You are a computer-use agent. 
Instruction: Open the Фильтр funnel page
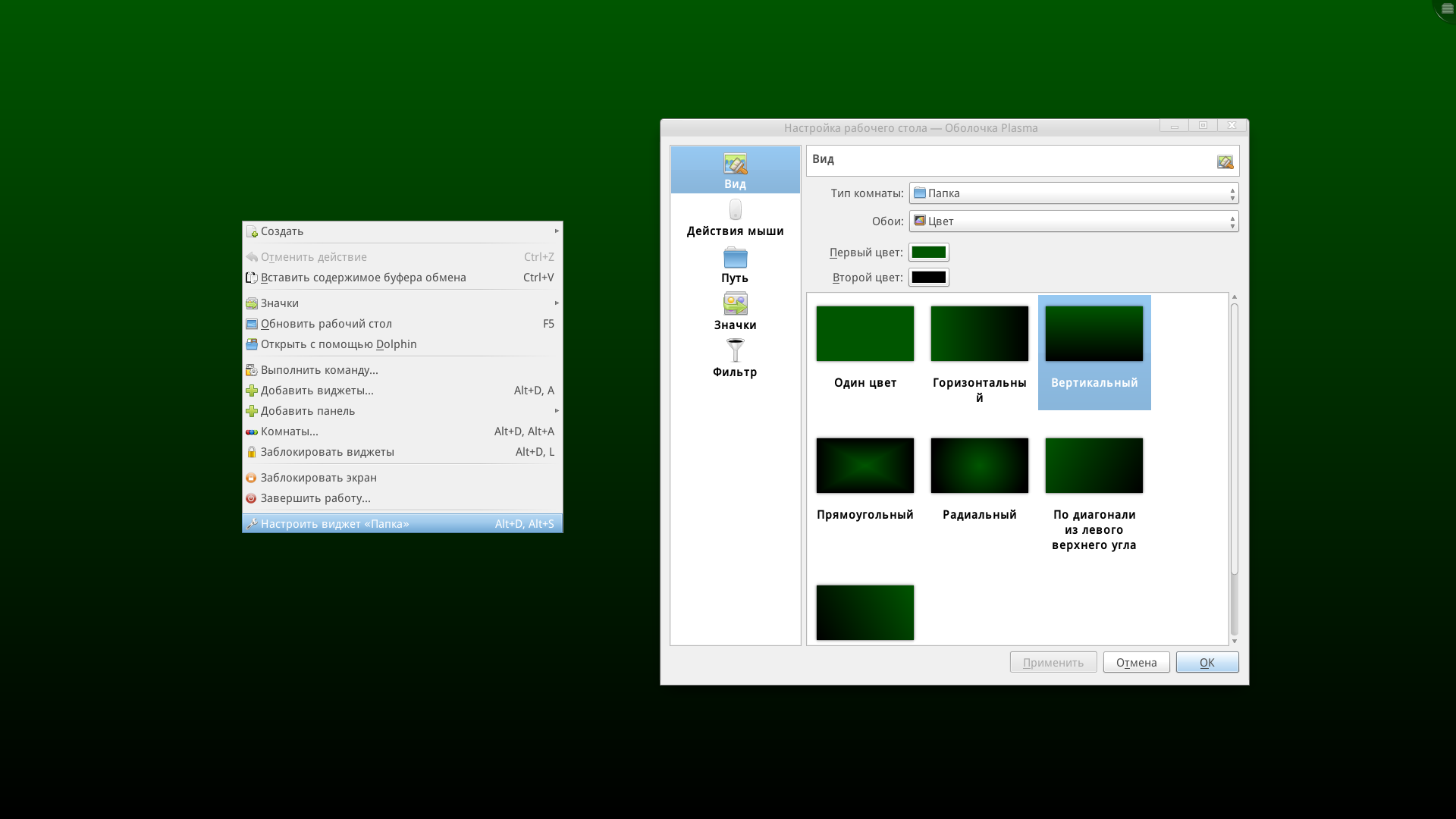[x=735, y=350]
